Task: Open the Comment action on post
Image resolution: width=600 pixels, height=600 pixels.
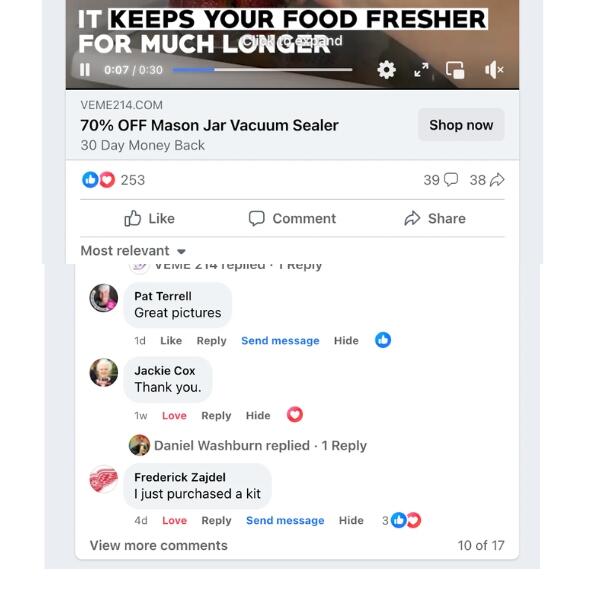Action: (x=292, y=218)
